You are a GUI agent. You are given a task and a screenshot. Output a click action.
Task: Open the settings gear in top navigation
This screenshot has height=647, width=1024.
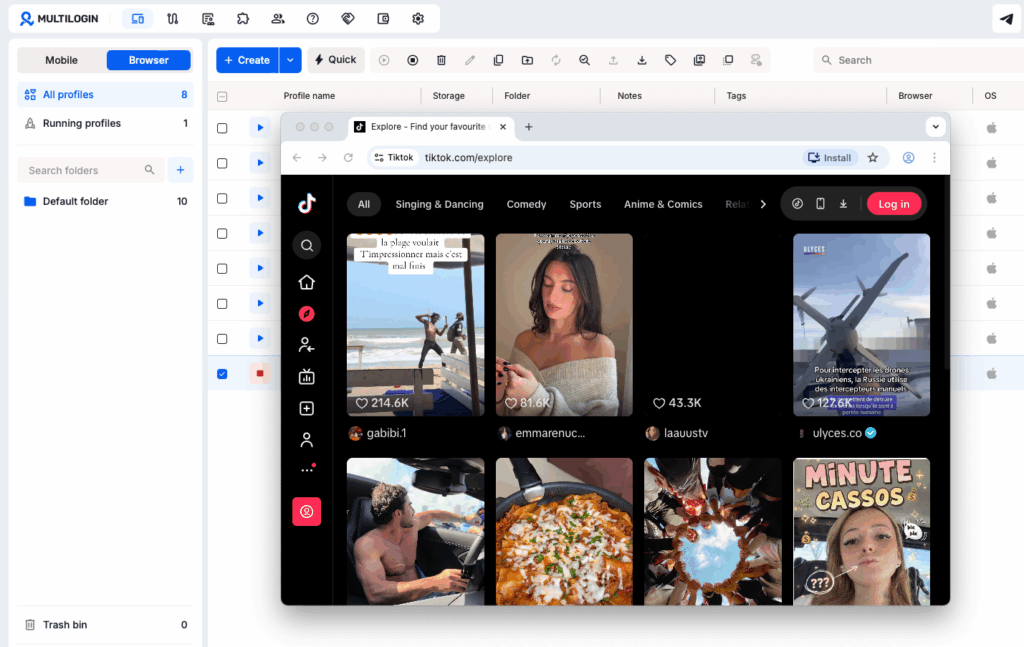click(x=418, y=18)
